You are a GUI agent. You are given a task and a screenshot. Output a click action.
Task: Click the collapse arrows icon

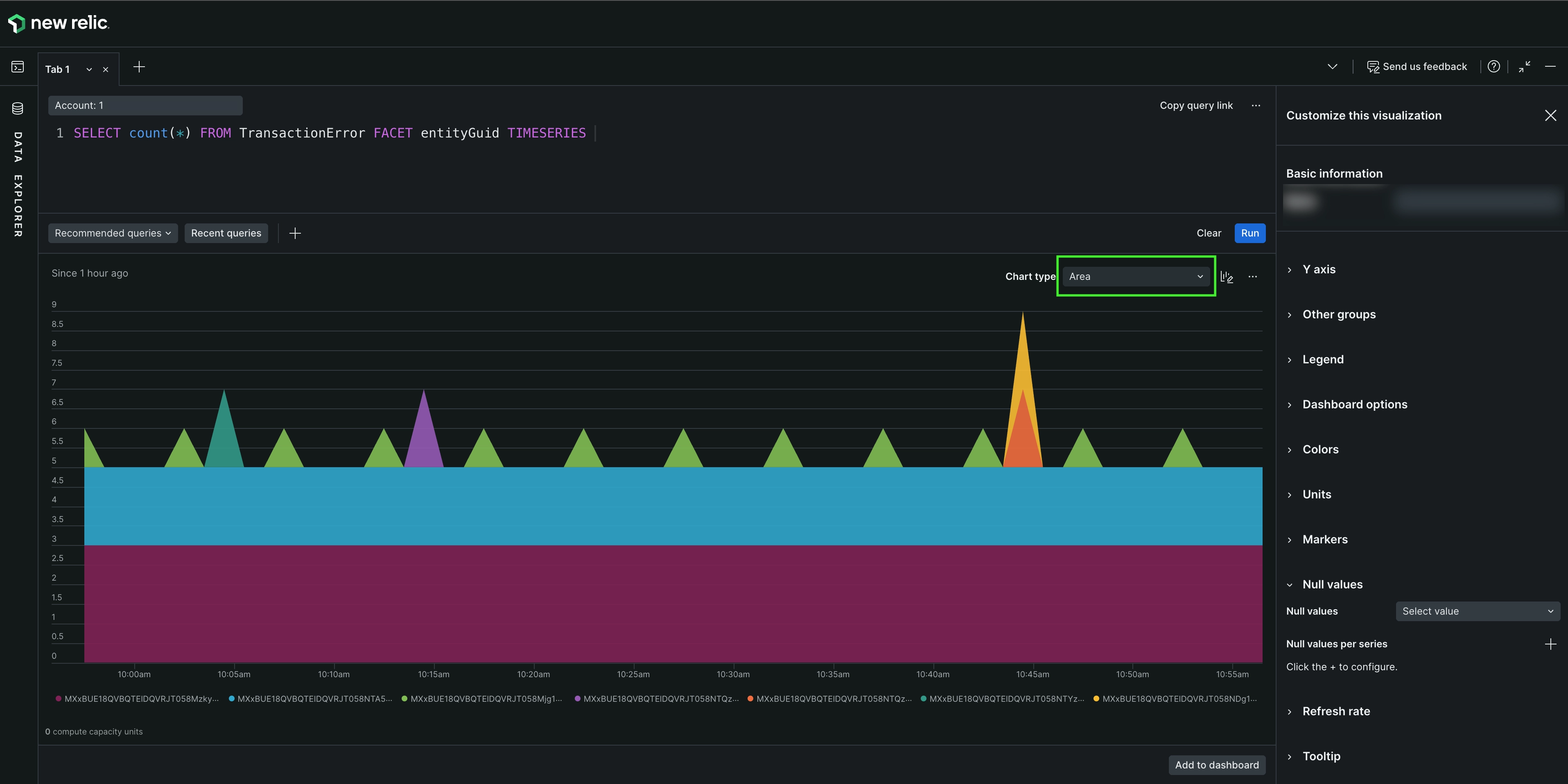tap(1524, 67)
